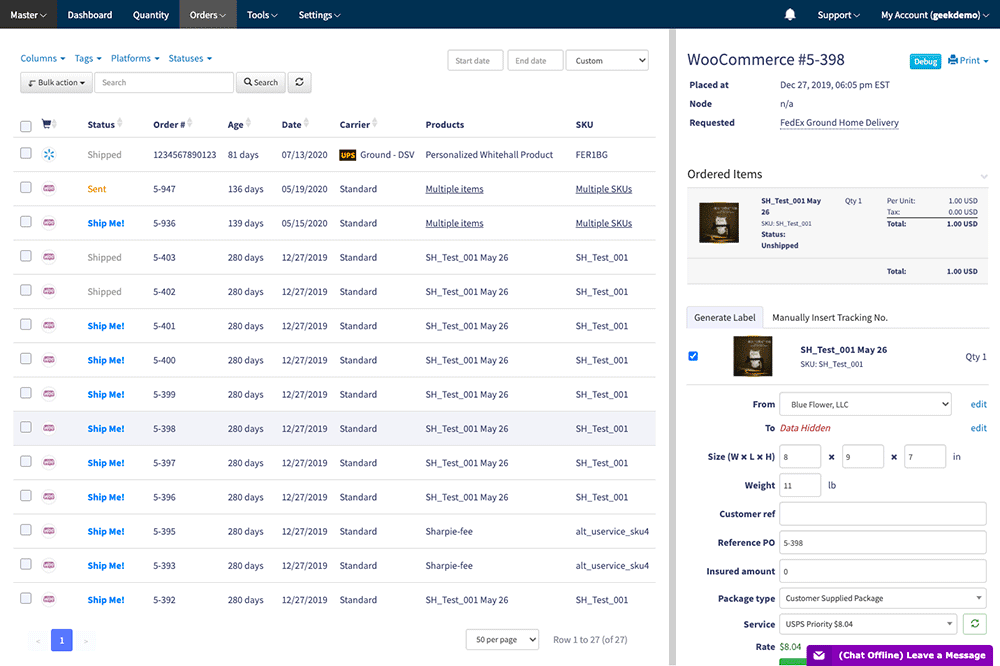Click inside the Customer ref input field
This screenshot has width=1000, height=666.
[x=882, y=514]
